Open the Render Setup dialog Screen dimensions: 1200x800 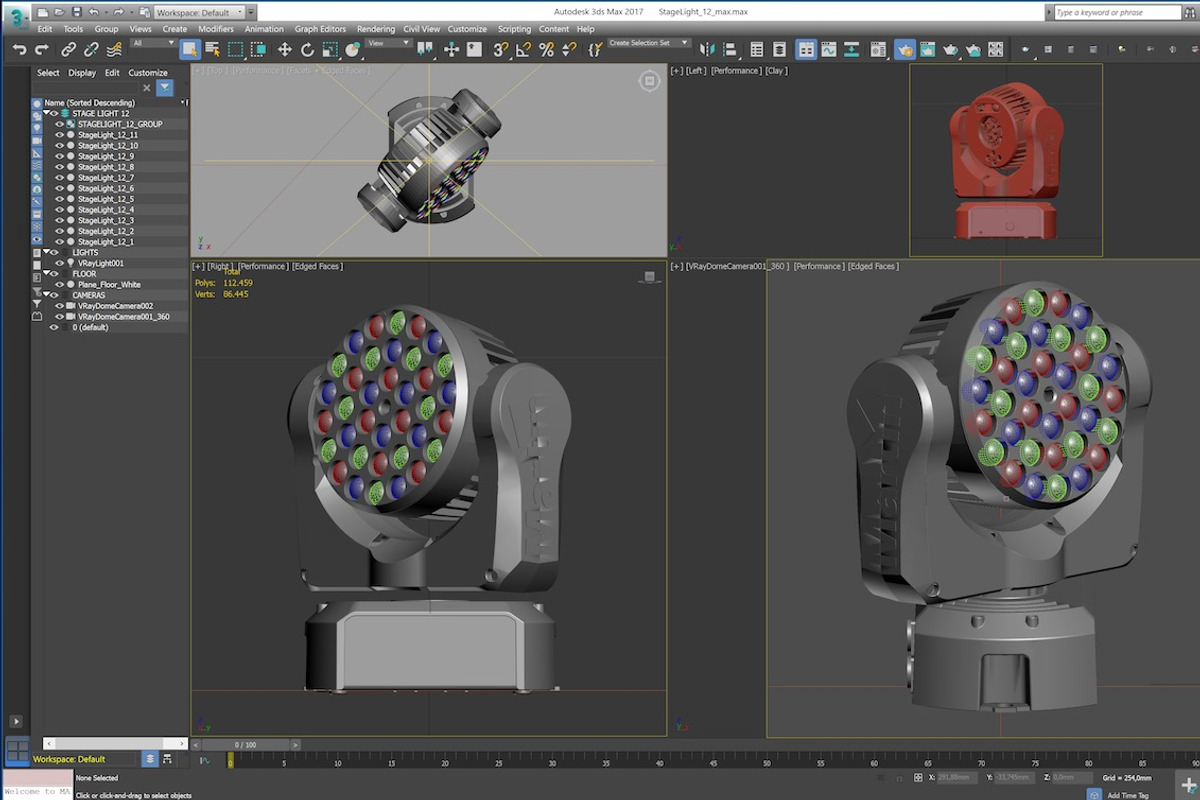coord(905,49)
